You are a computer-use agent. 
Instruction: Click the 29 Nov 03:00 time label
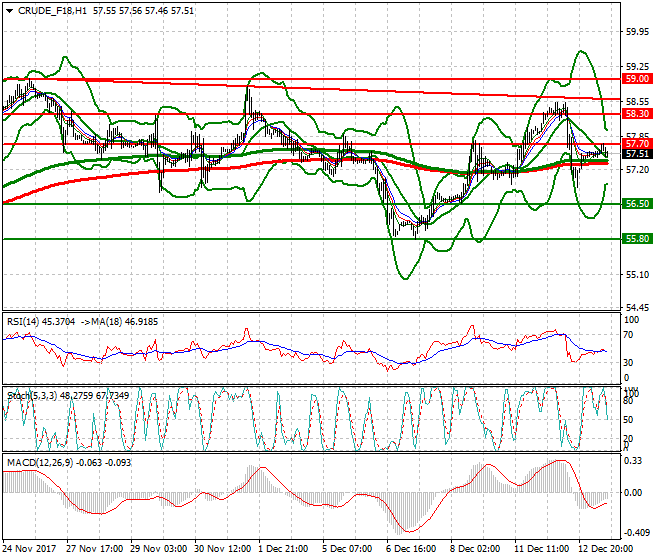click(159, 549)
